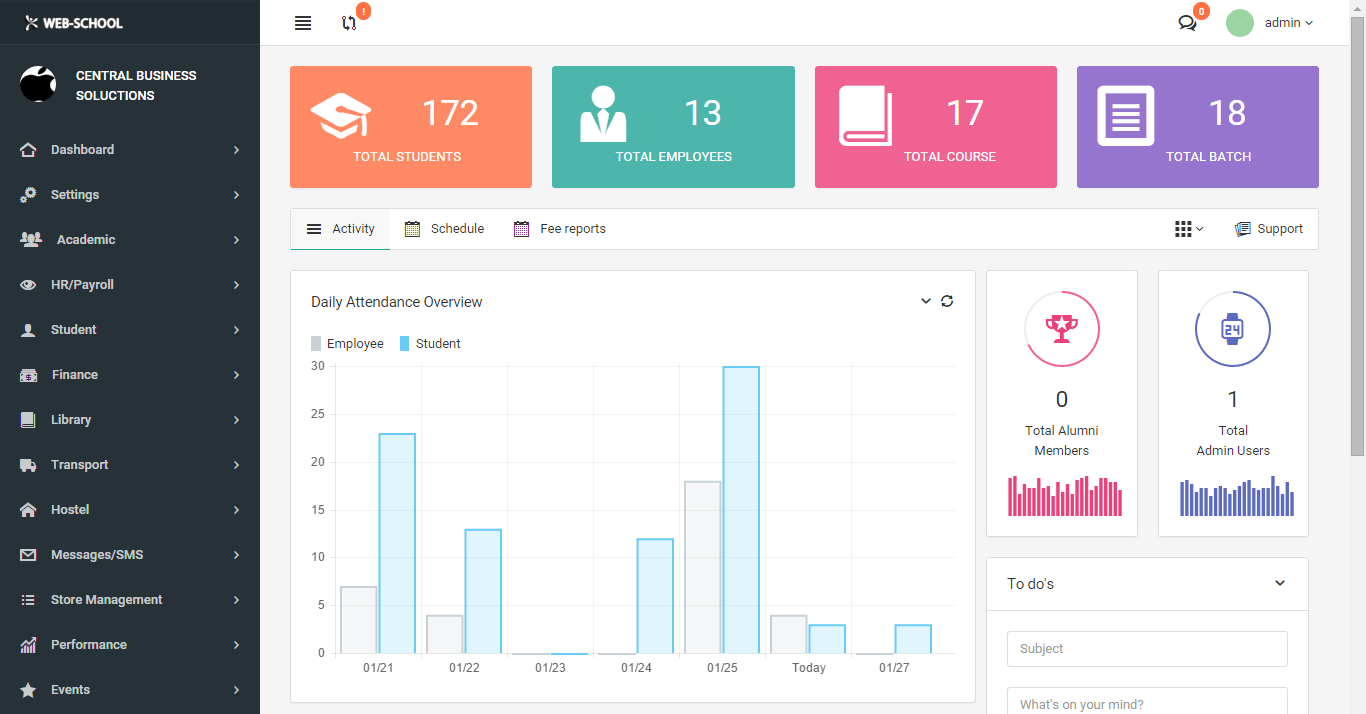
Task: Click the Subject input field
Action: [x=1146, y=649]
